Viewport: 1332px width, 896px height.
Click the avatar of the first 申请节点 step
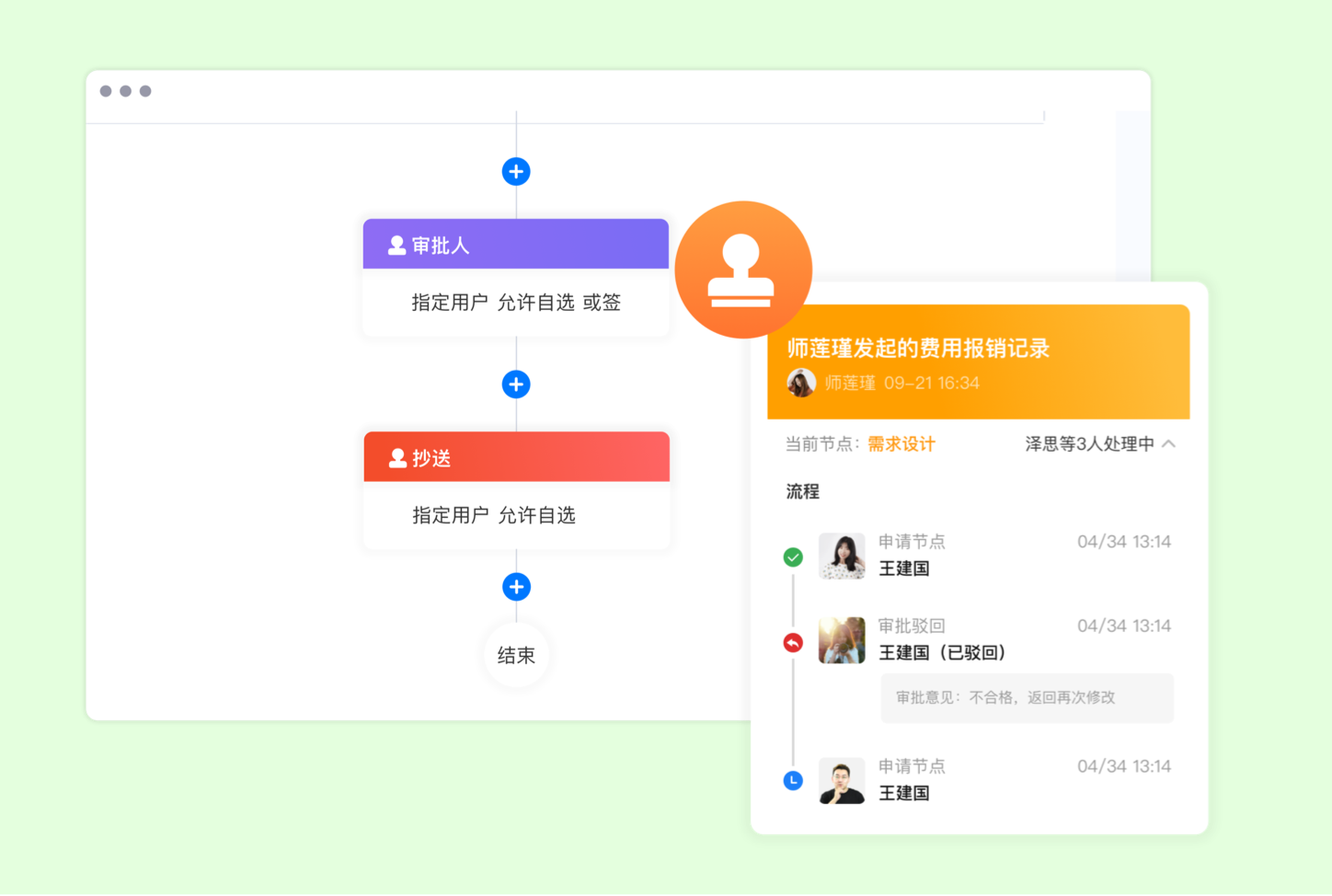click(842, 556)
